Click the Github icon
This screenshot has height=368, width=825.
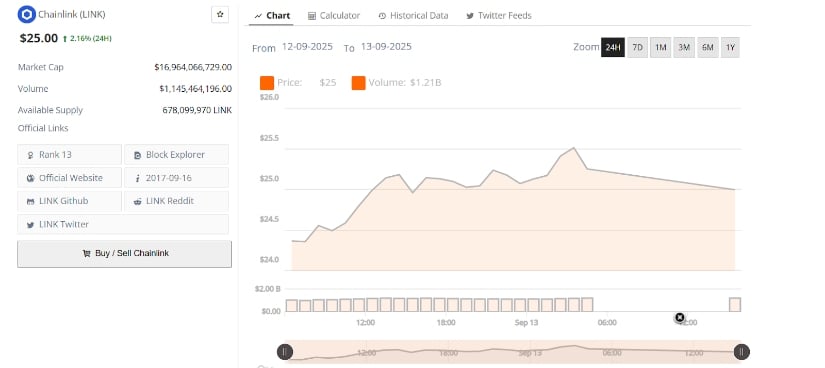point(30,202)
